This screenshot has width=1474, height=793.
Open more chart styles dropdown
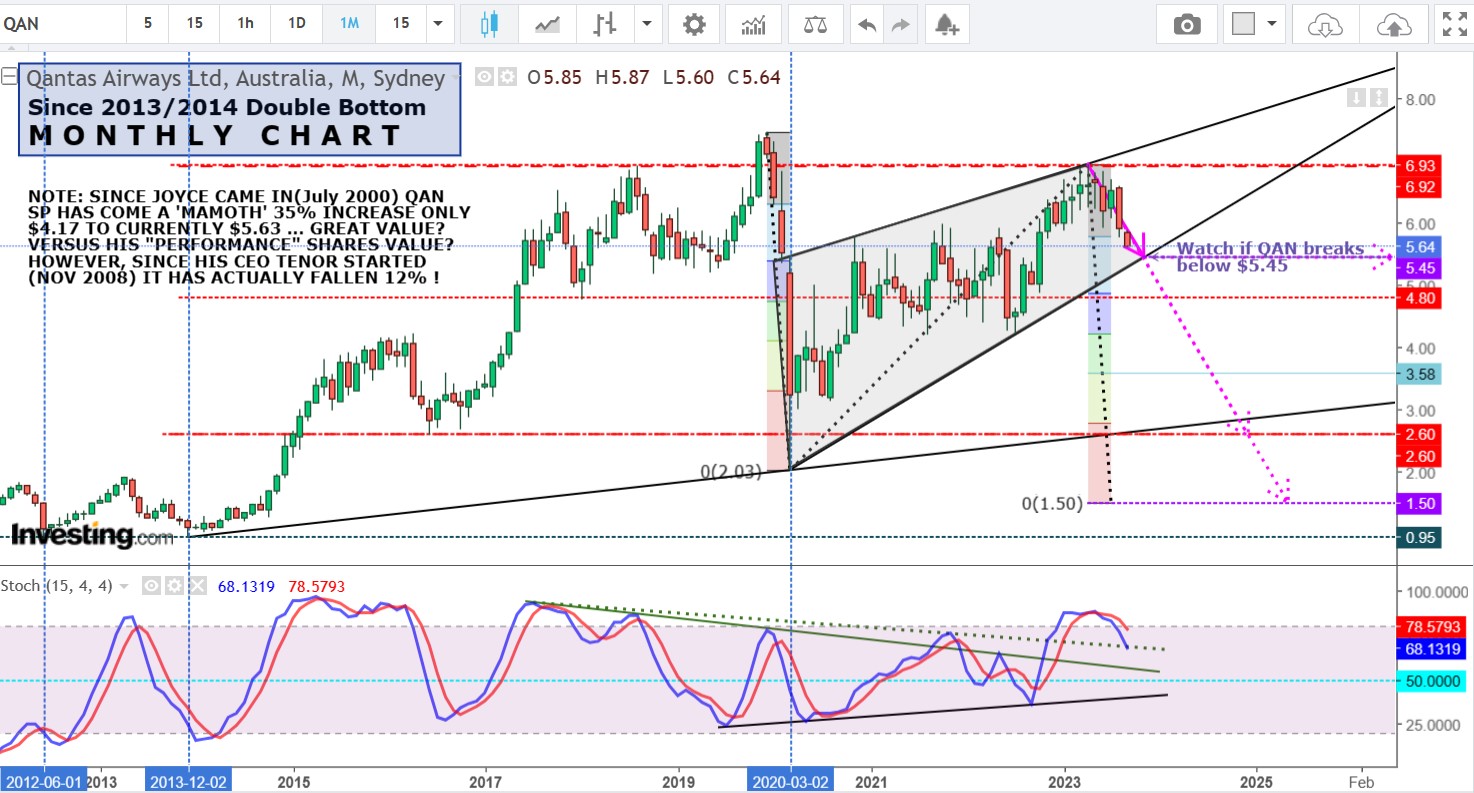coord(648,24)
